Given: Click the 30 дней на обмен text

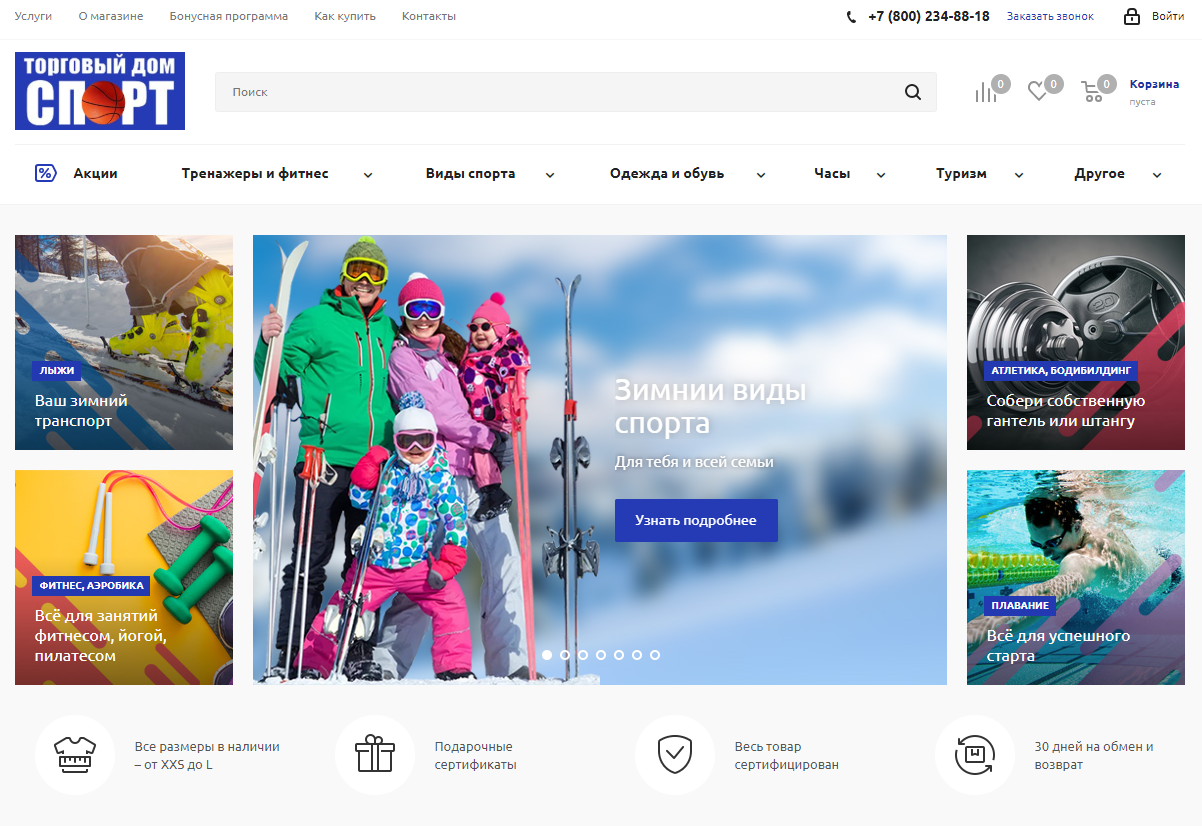Looking at the screenshot, I should [x=1094, y=755].
